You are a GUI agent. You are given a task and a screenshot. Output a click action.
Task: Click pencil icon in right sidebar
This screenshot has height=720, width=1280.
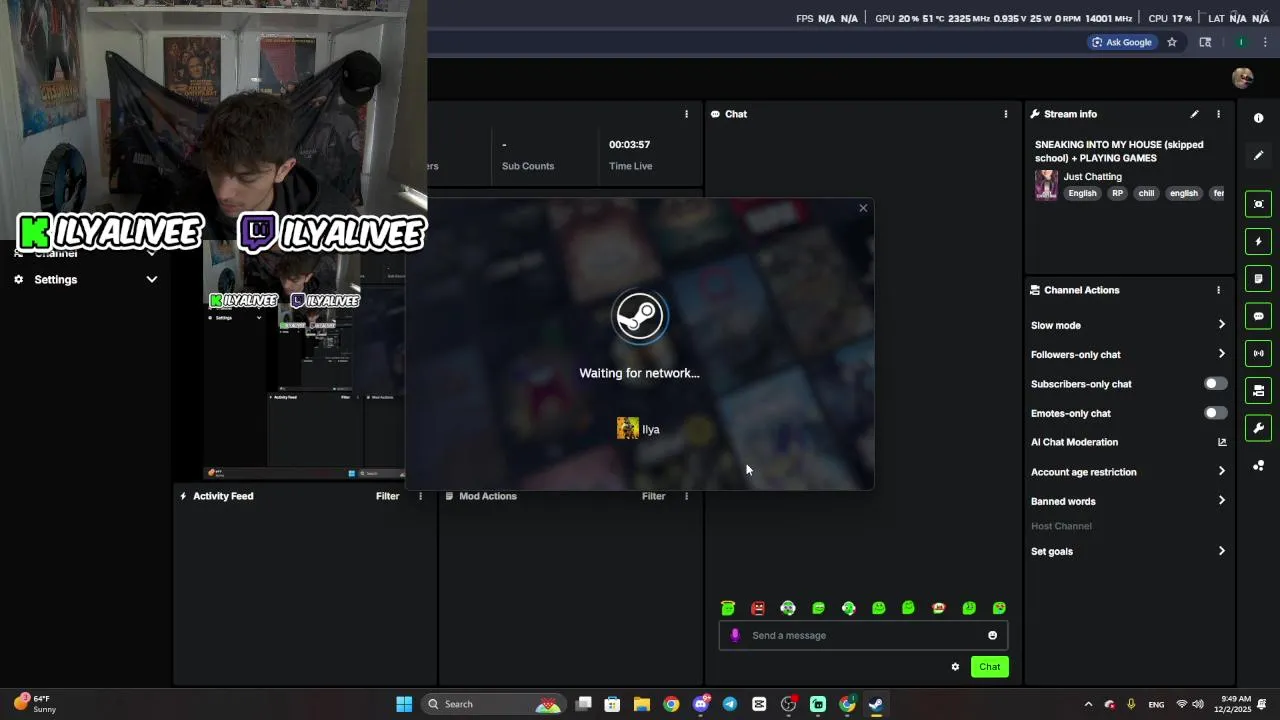[1258, 155]
